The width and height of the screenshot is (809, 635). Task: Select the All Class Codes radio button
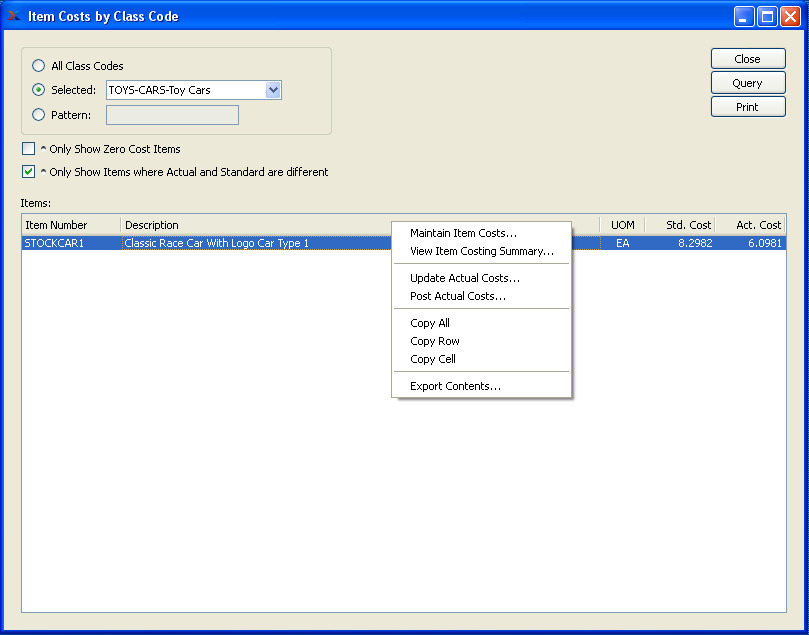39,66
